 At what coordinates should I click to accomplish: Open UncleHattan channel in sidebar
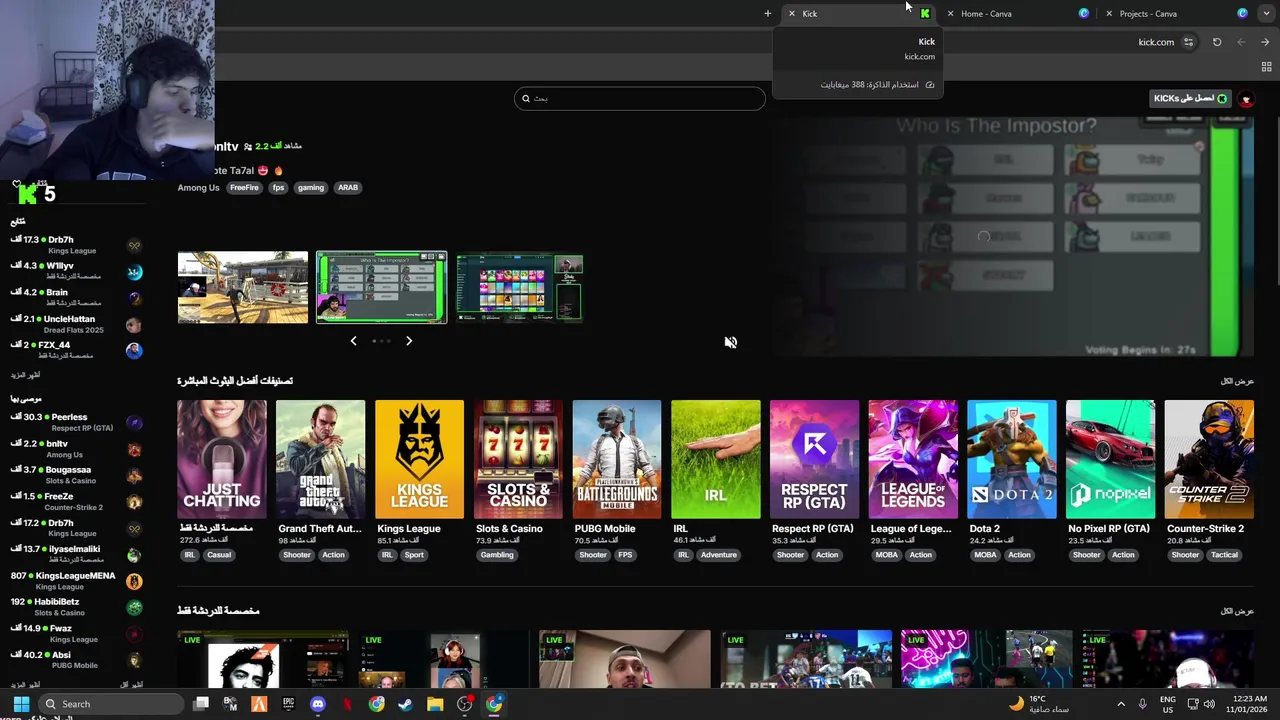(x=76, y=324)
